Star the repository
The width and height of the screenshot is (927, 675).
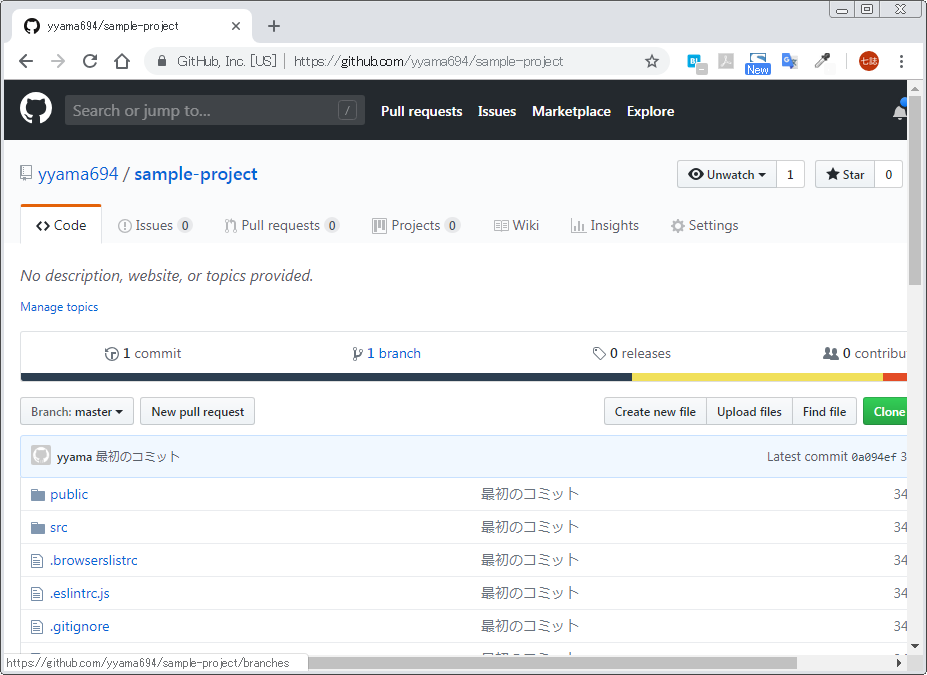pyautogui.click(x=845, y=174)
